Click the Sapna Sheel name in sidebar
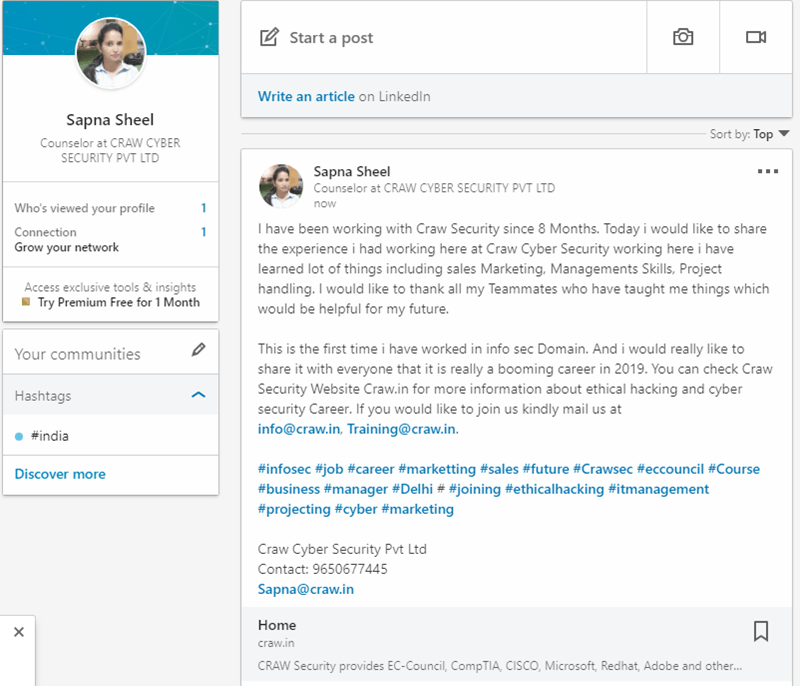The height and width of the screenshot is (686, 800). (110, 120)
